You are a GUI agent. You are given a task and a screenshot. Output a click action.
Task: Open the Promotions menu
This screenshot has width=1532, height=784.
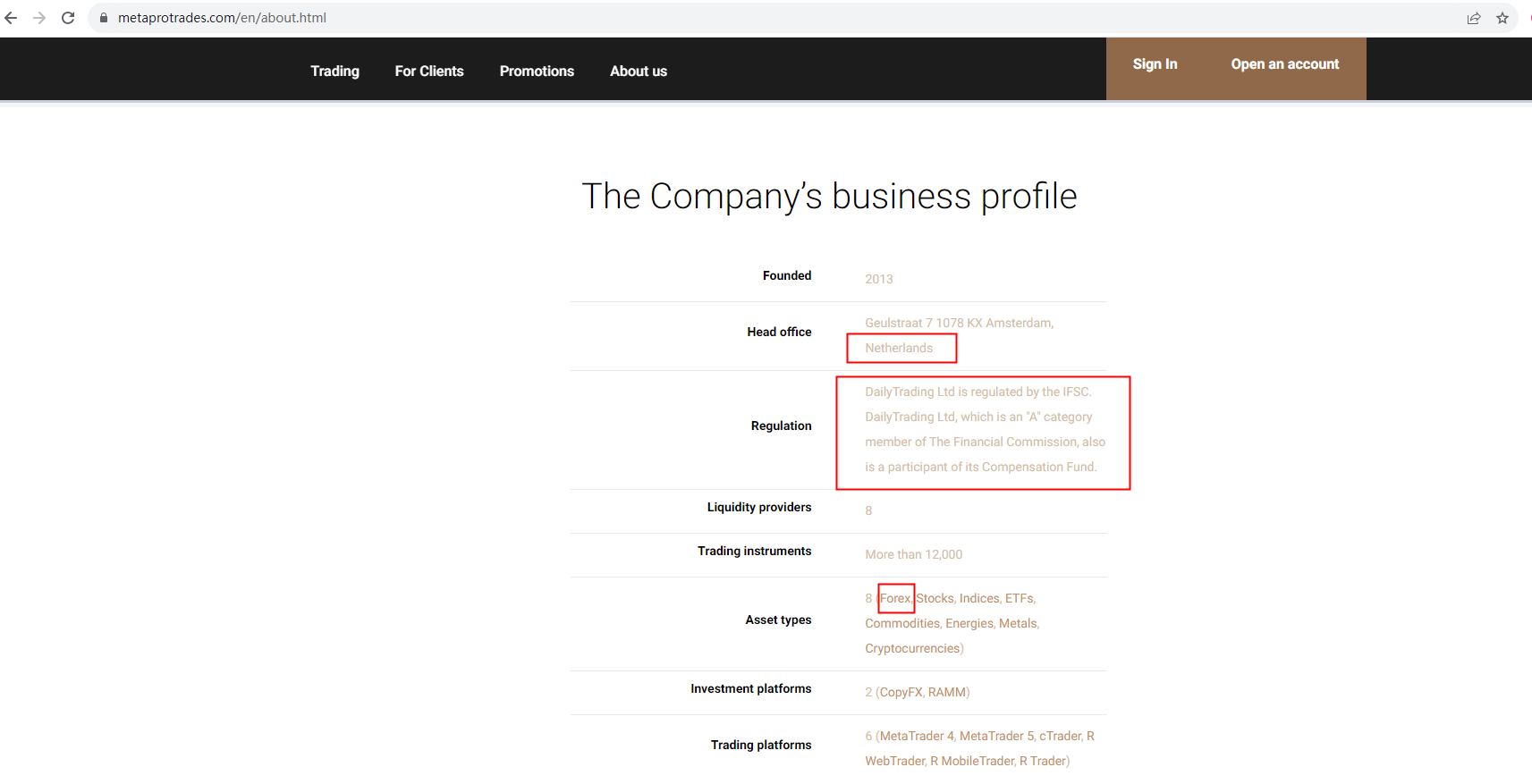coord(537,72)
